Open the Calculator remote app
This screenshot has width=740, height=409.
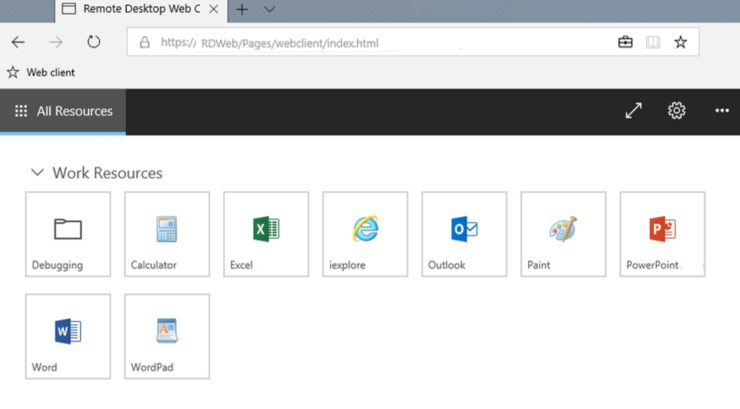[x=166, y=234]
